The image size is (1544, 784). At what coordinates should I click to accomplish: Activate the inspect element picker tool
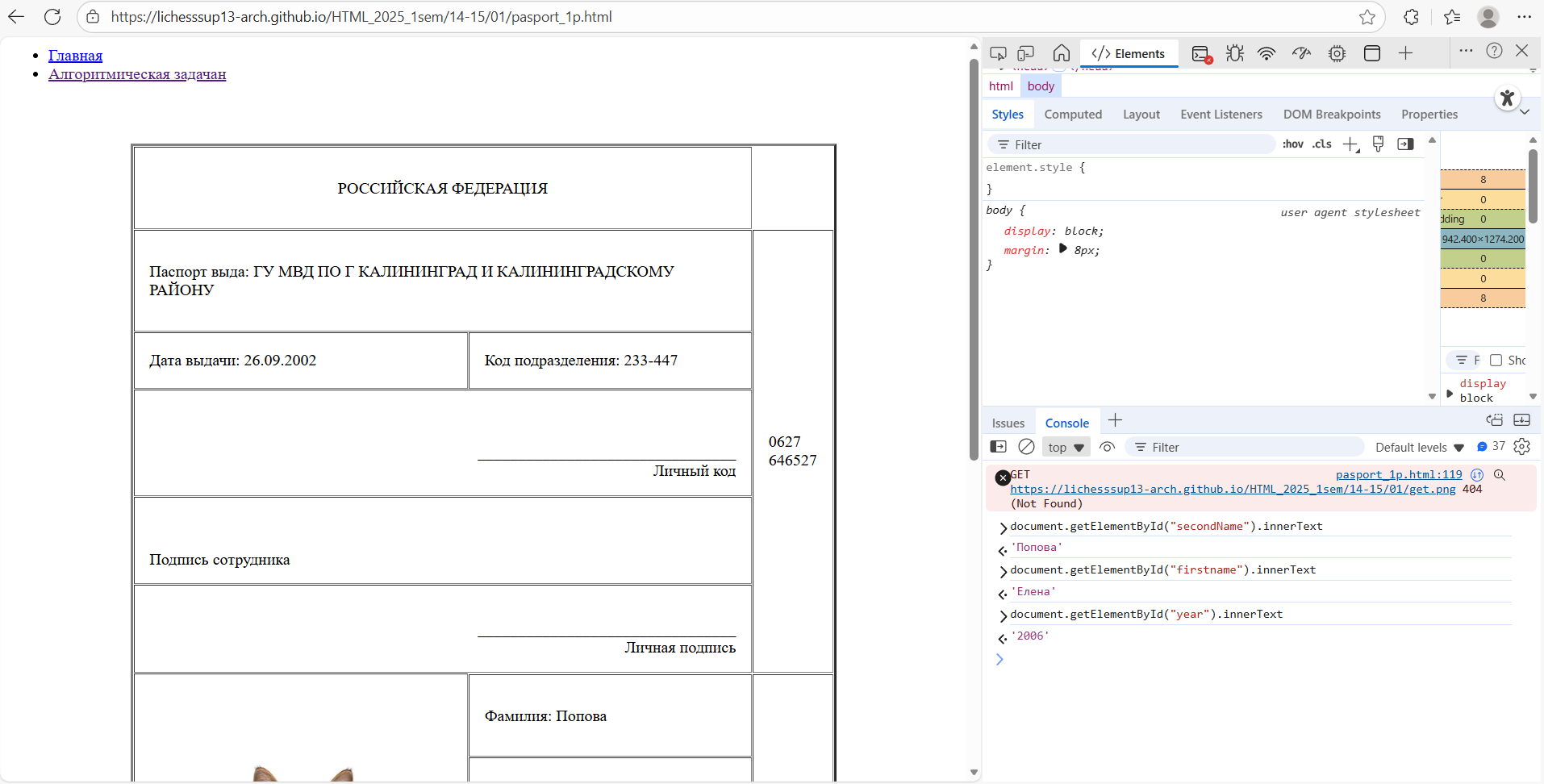(998, 53)
